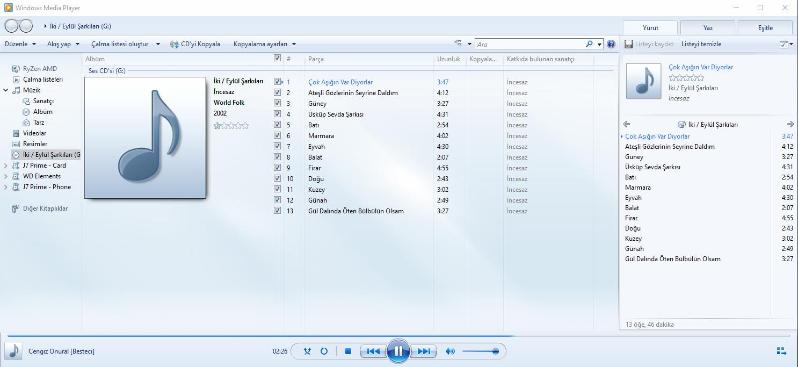Viewport: 798px width, 367px height.
Task: Go back with the left navigation button
Action: click(x=11, y=26)
